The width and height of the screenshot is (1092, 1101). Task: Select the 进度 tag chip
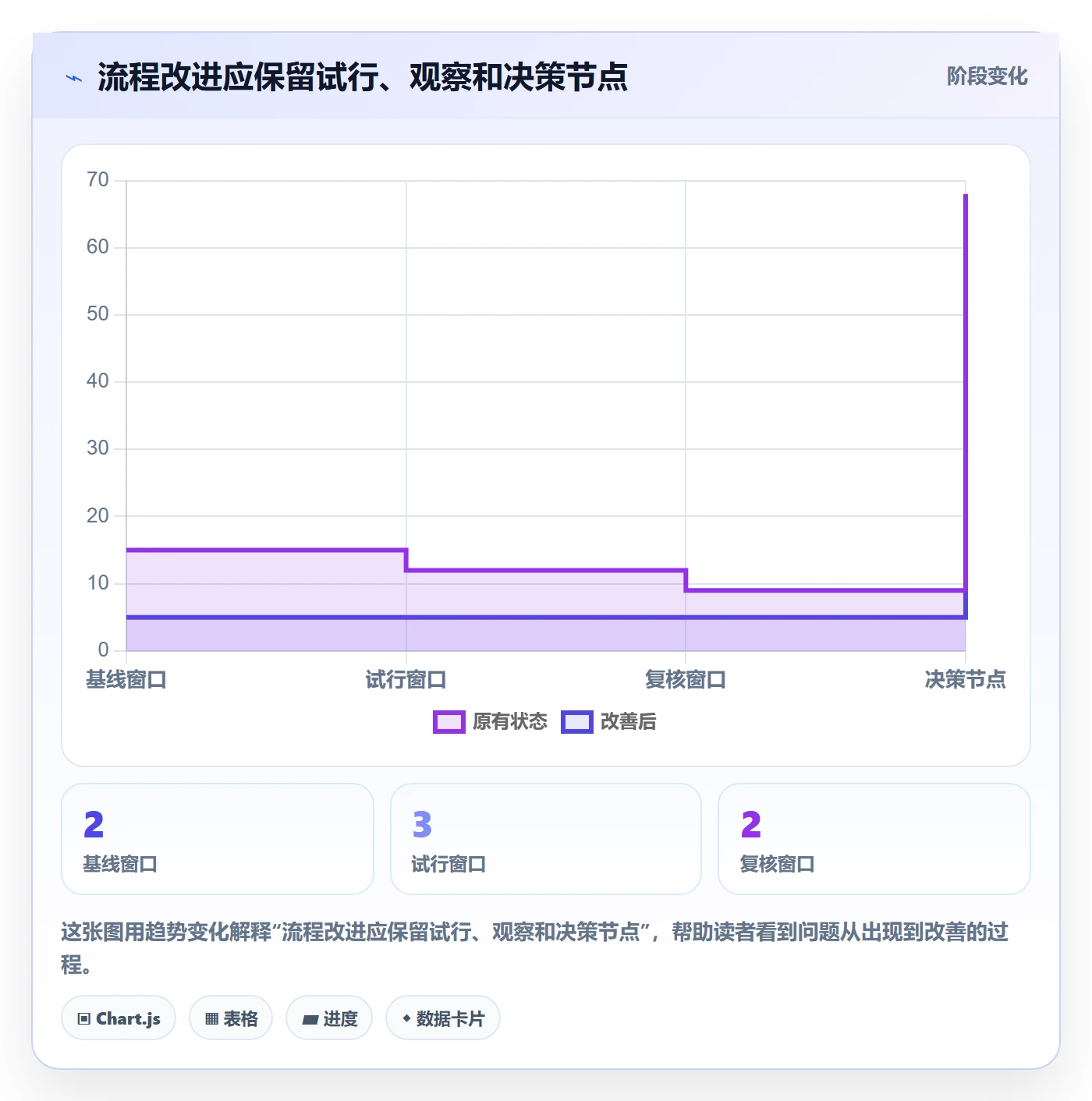(329, 1018)
